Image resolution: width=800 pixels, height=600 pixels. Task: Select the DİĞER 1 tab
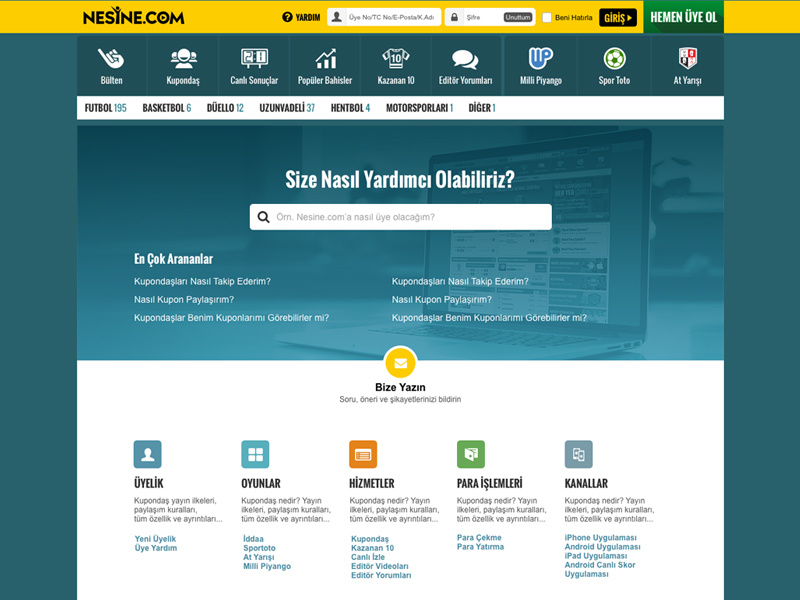[x=482, y=108]
